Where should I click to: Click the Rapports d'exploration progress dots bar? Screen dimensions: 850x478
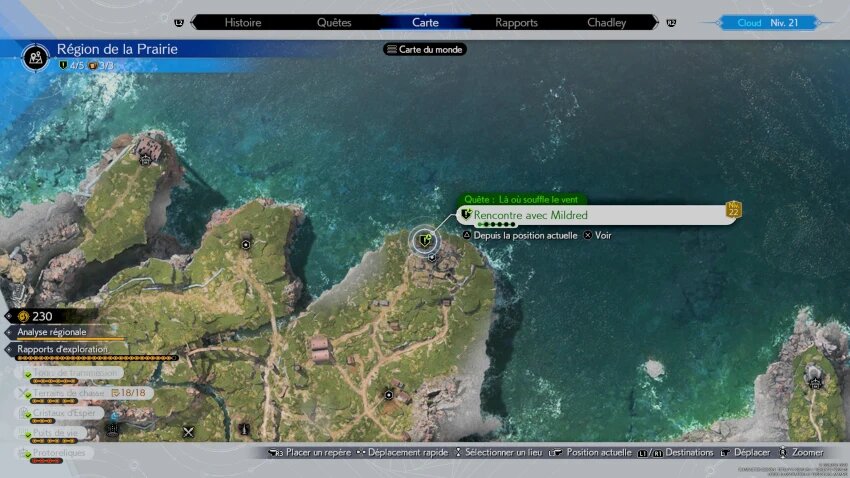coord(96,358)
